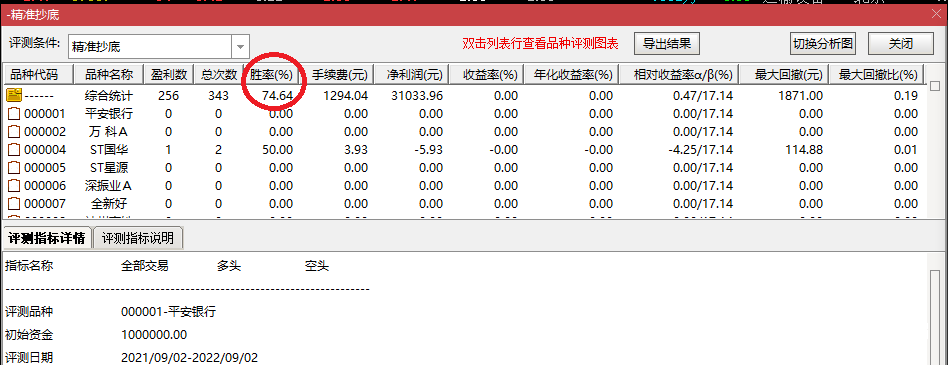Sort by the 品种代码 column header

point(38,75)
